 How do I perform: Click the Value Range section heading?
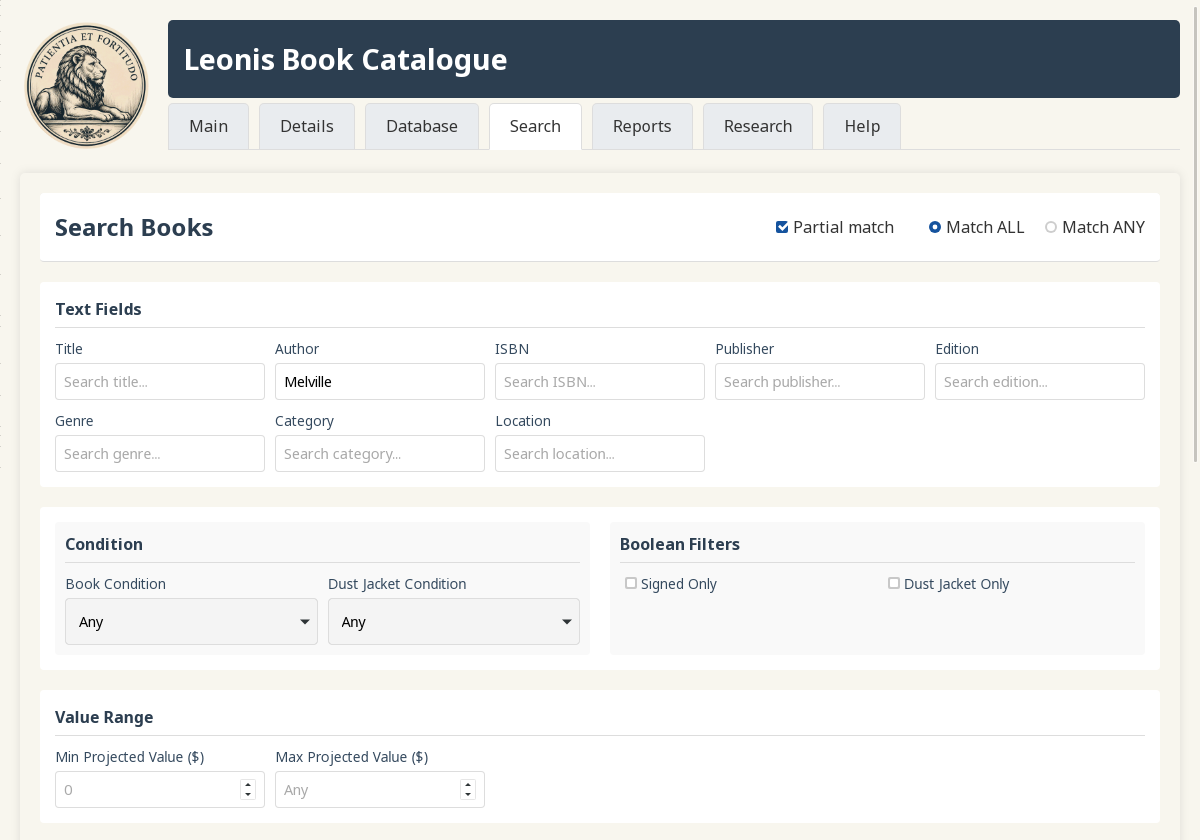click(104, 717)
